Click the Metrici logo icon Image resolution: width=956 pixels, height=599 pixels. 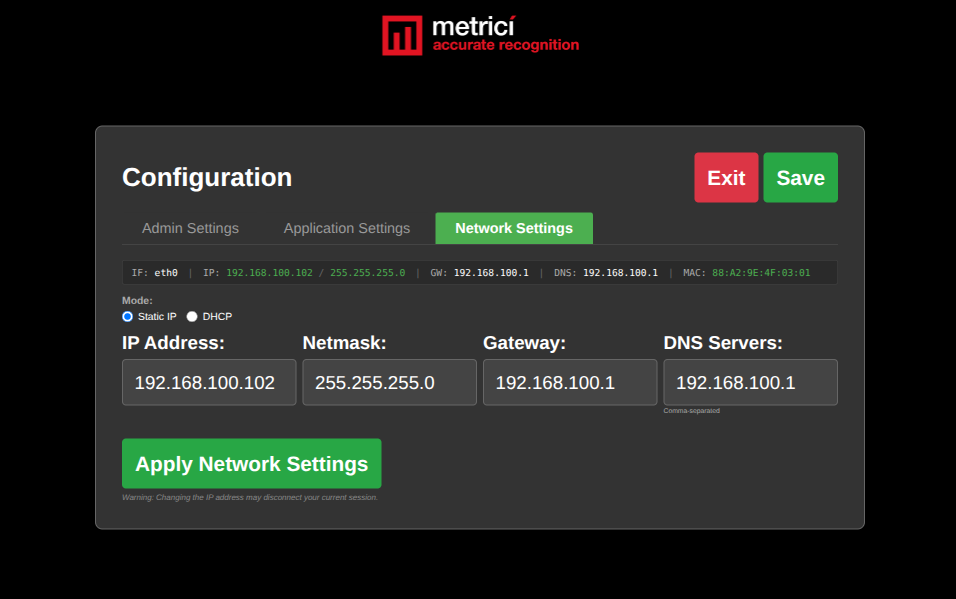click(402, 35)
